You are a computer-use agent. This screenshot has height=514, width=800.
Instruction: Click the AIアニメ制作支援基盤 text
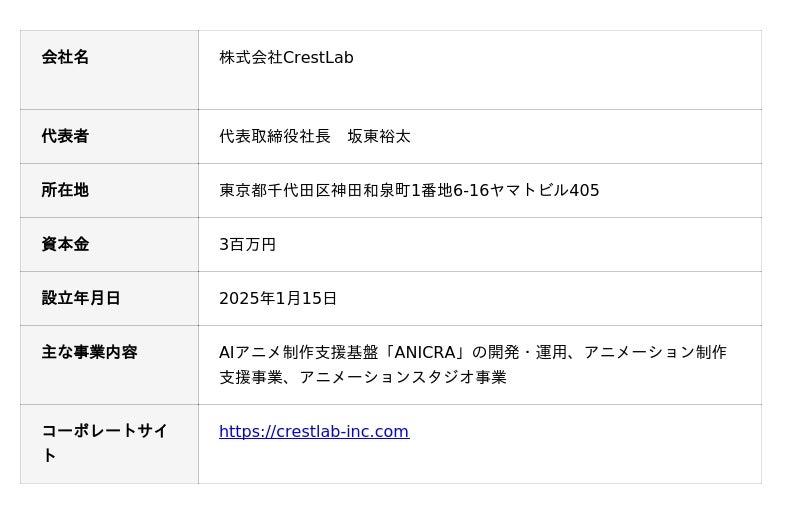tap(298, 352)
